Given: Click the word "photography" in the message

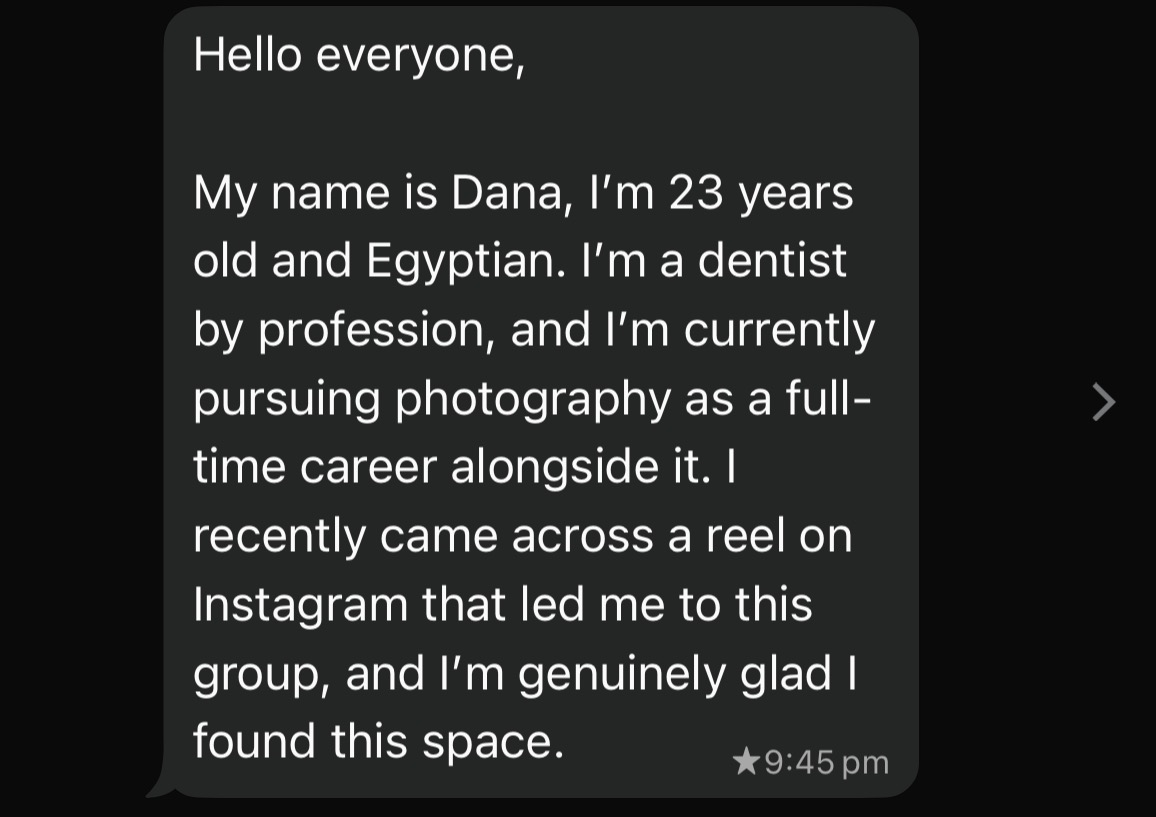Looking at the screenshot, I should [x=533, y=400].
